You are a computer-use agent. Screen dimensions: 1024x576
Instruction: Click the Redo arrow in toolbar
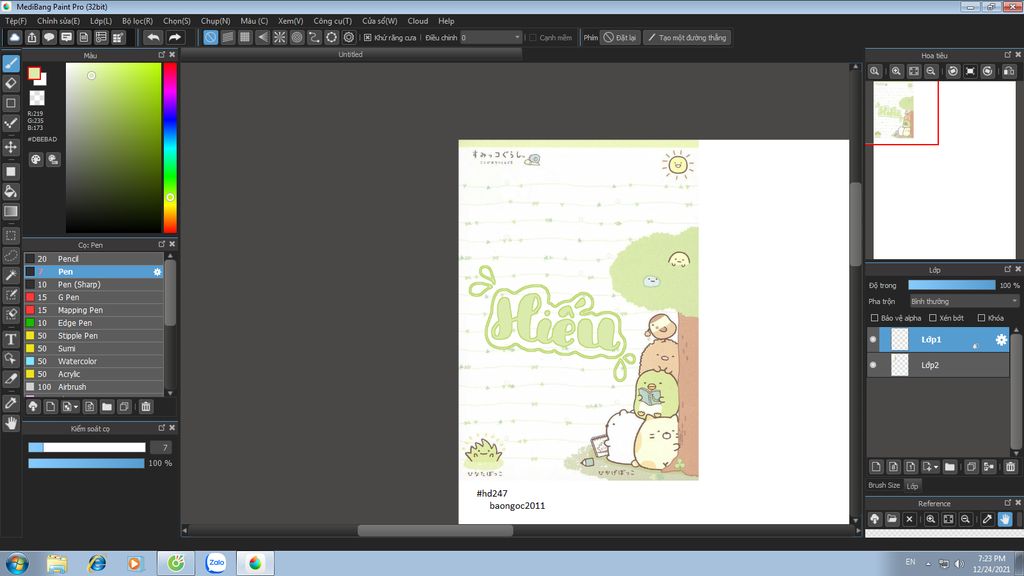174,37
